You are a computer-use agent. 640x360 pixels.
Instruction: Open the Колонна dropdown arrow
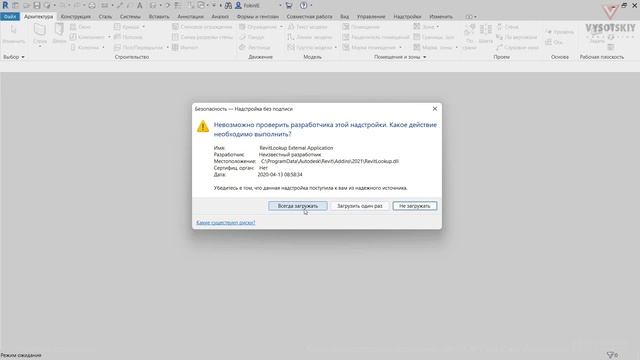pyautogui.click(x=103, y=47)
